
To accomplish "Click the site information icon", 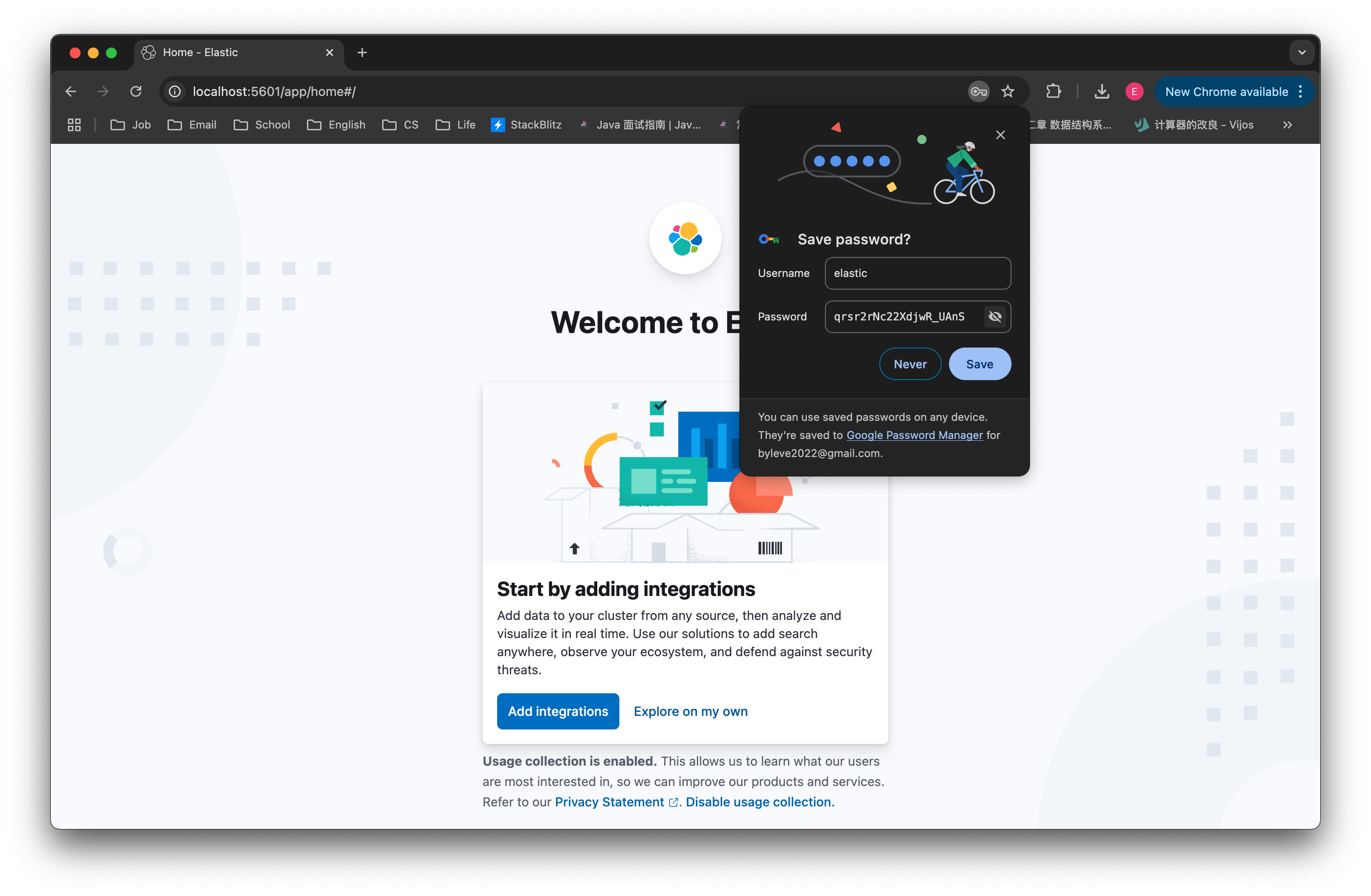I will [x=175, y=91].
